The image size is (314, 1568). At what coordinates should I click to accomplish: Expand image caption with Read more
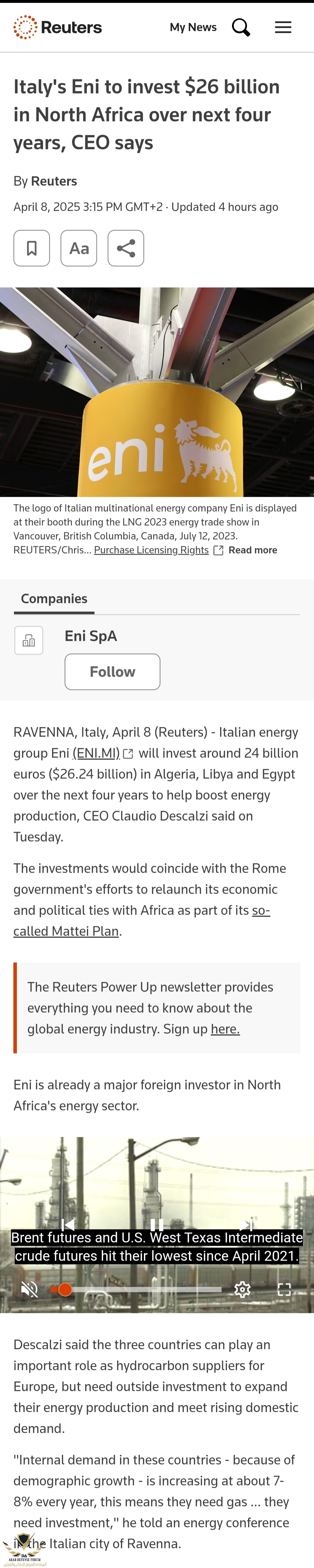pos(253,550)
